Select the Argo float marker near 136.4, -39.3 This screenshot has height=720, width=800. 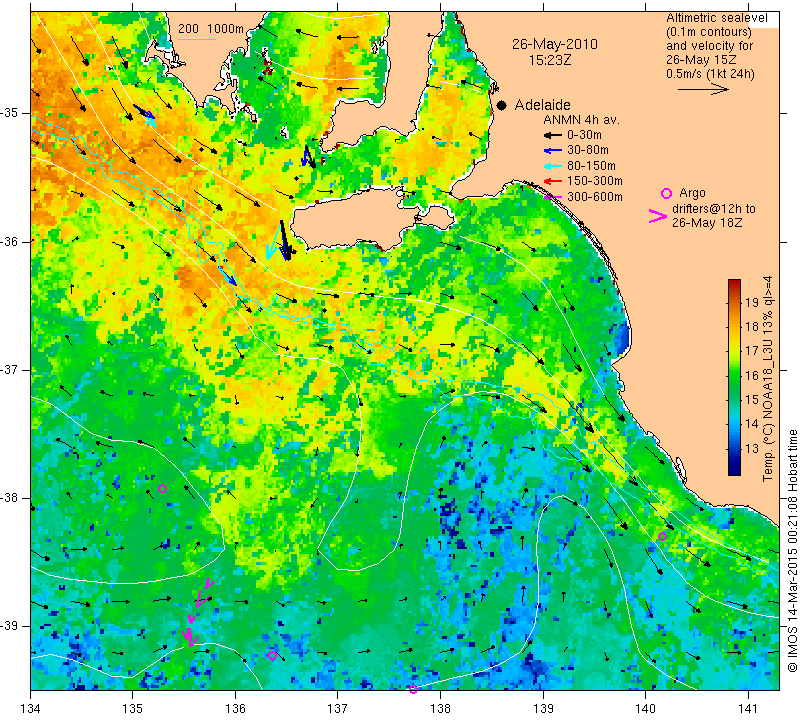coord(272,656)
